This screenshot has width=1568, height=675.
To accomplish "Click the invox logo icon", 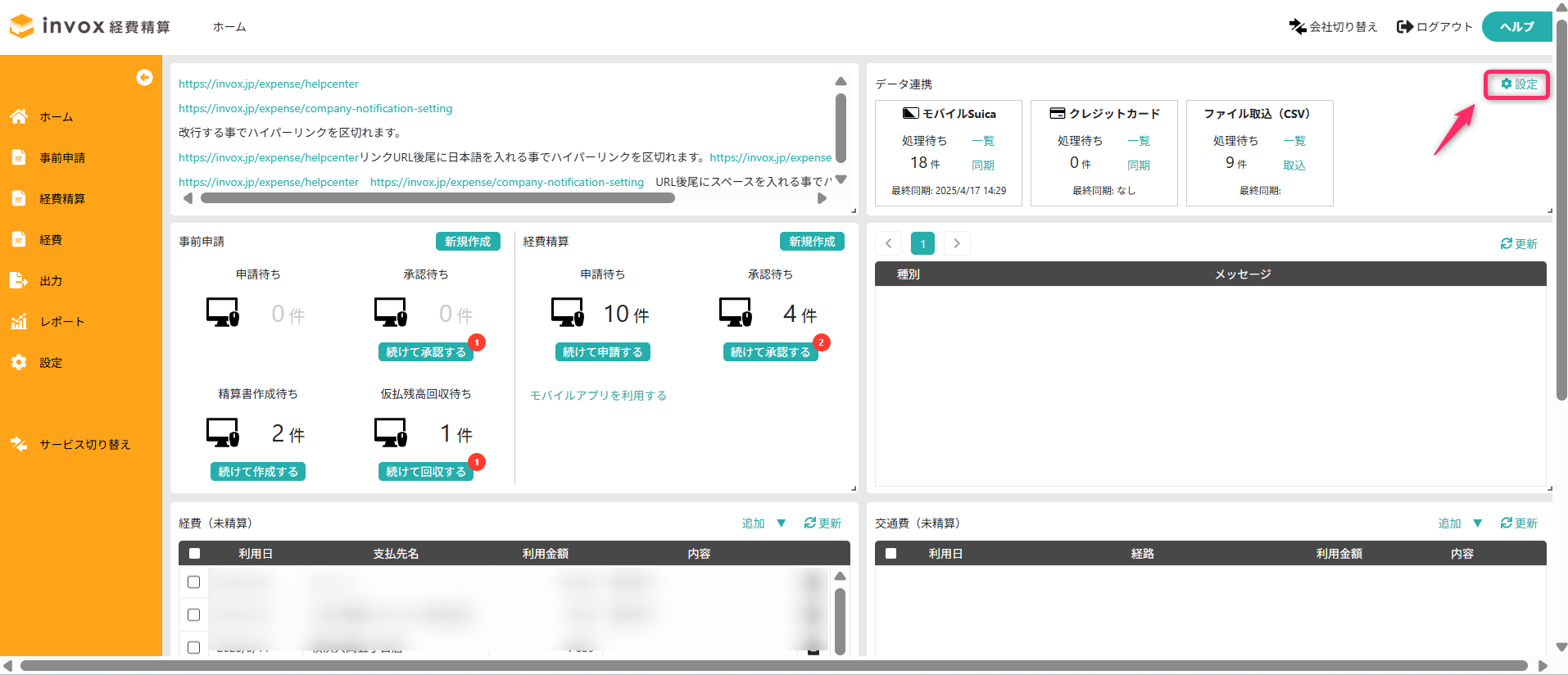I will tap(22, 26).
